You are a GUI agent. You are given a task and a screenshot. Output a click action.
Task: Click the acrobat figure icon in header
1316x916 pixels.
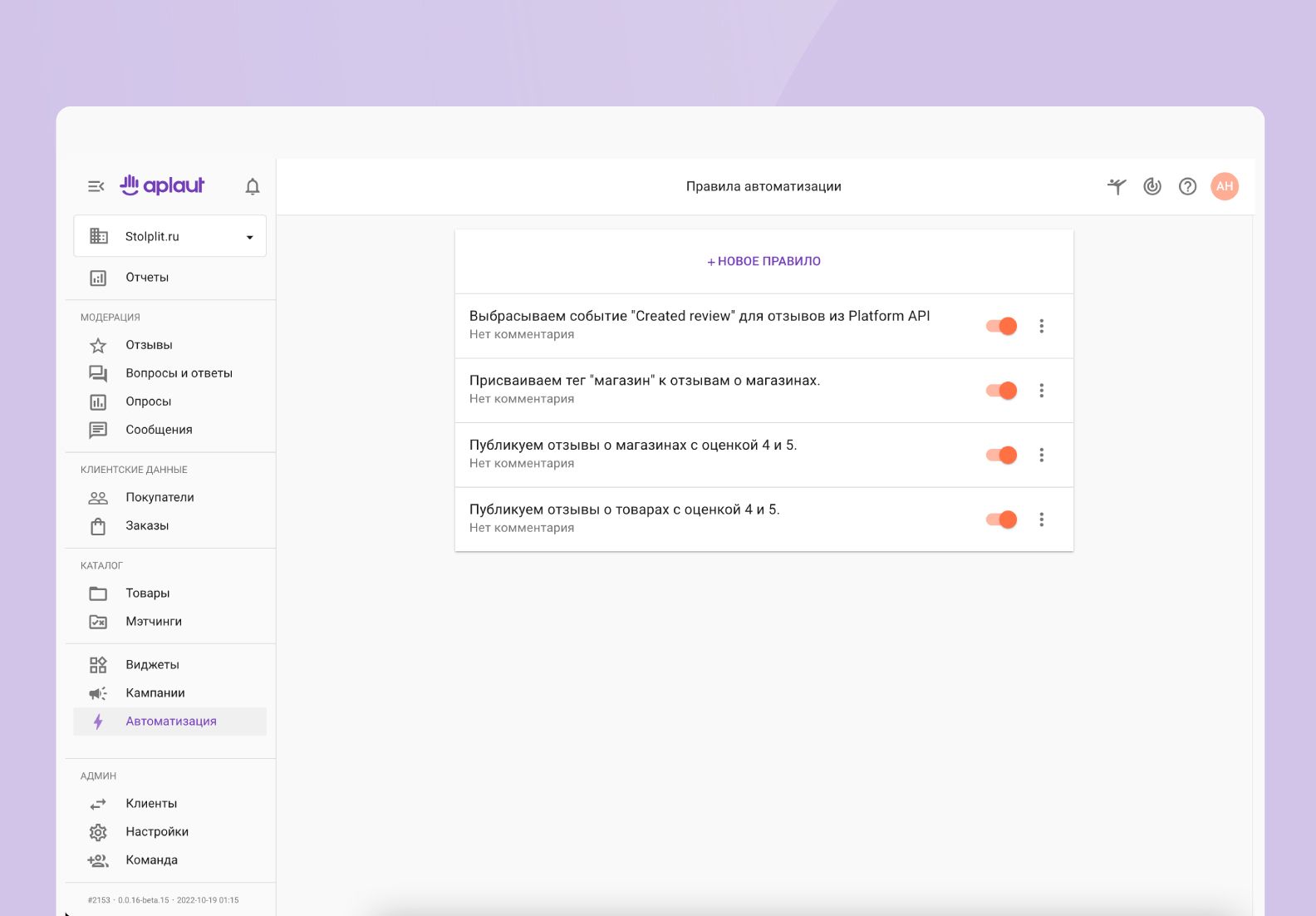tap(1117, 187)
